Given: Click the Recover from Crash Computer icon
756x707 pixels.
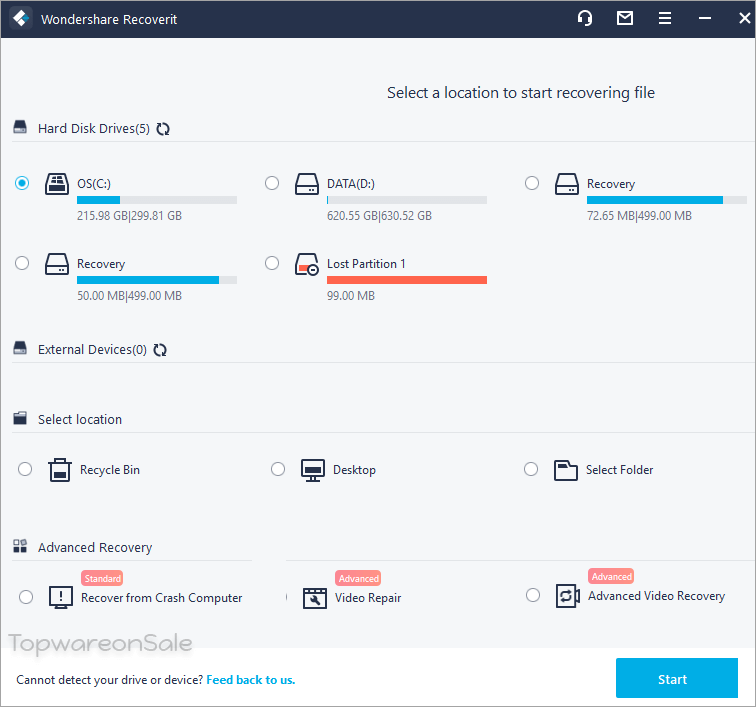Looking at the screenshot, I should pyautogui.click(x=61, y=597).
